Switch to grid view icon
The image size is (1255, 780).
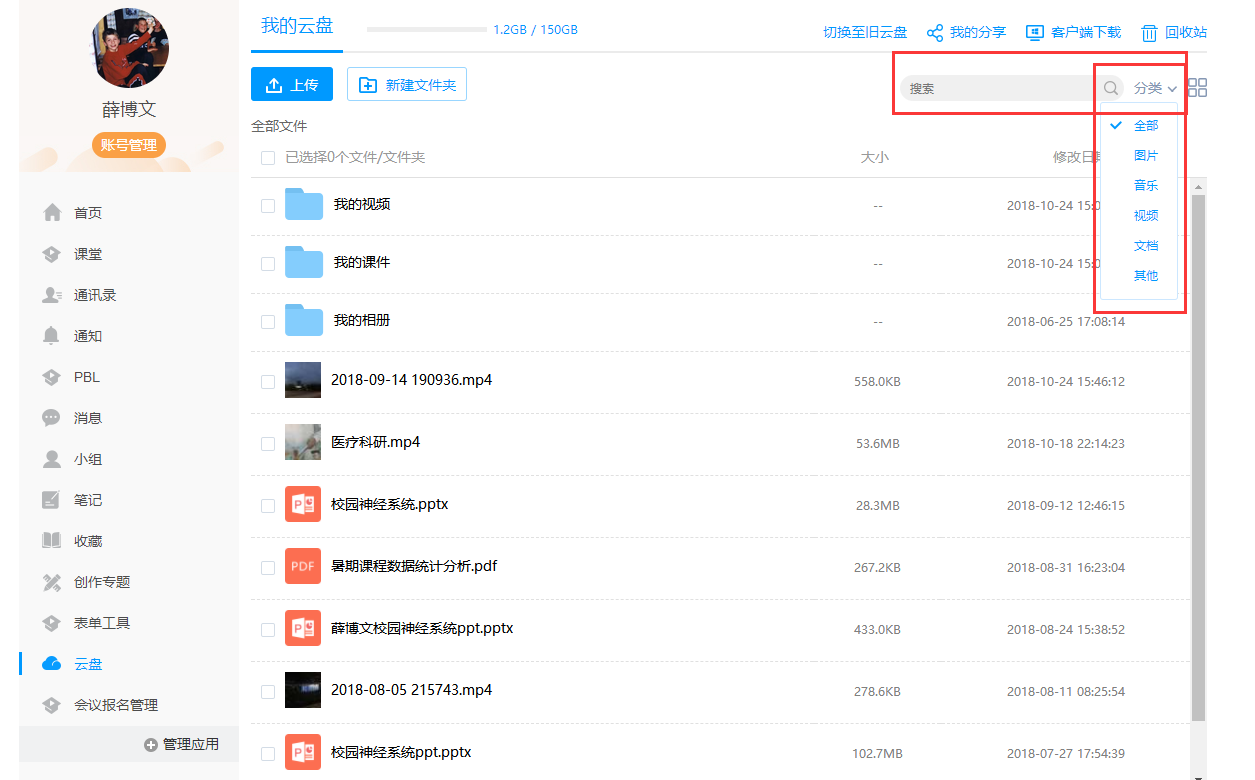tap(1197, 88)
